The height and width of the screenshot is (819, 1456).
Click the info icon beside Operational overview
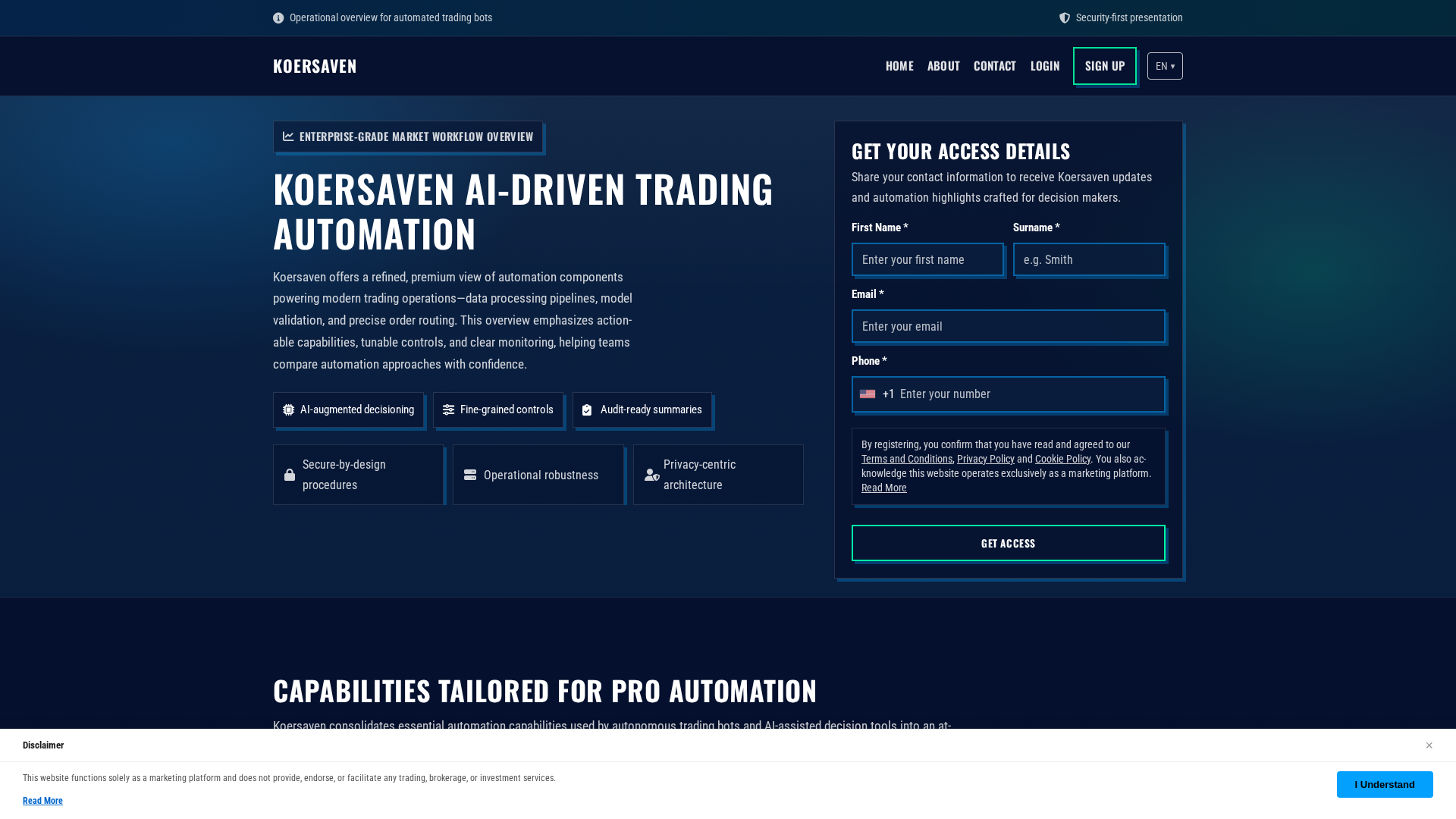[x=278, y=18]
